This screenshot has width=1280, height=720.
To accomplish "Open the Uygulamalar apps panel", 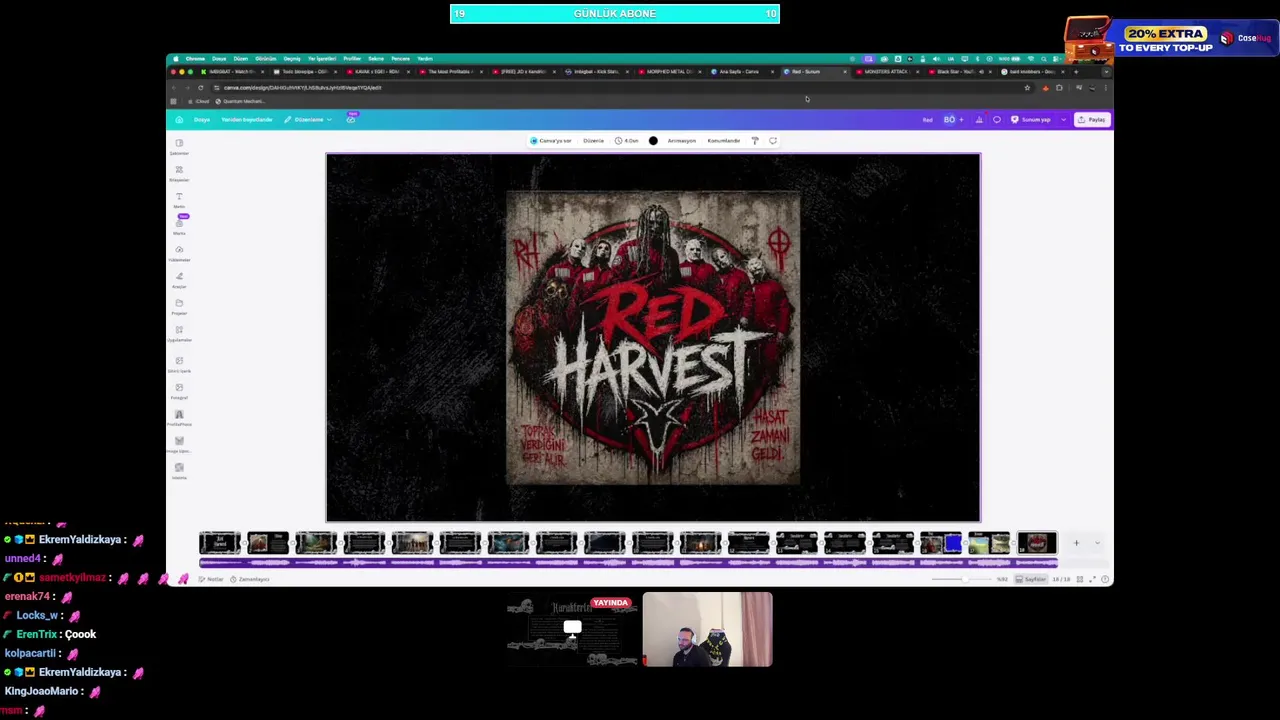I will pyautogui.click(x=179, y=333).
